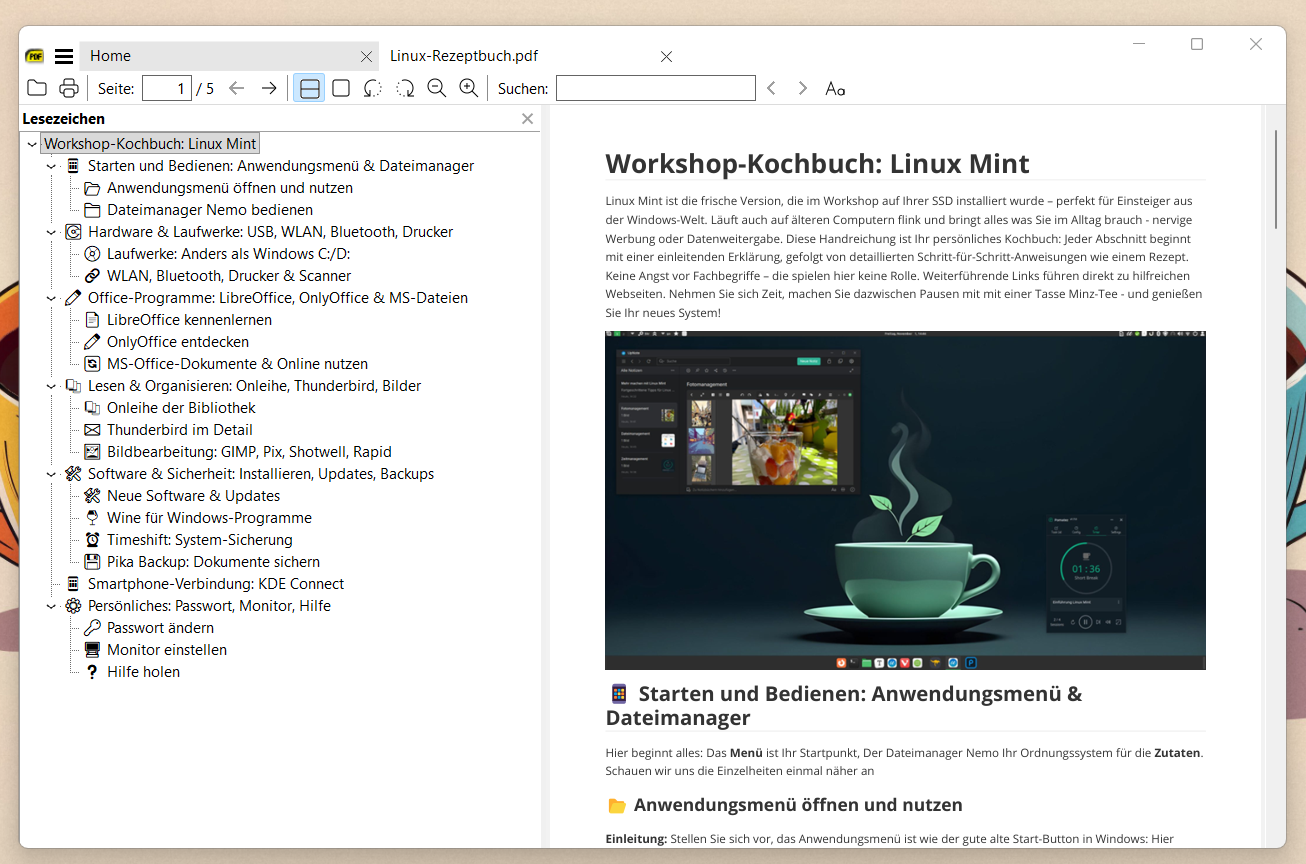Zoom in on the document
The image size is (1306, 864).
point(468,88)
